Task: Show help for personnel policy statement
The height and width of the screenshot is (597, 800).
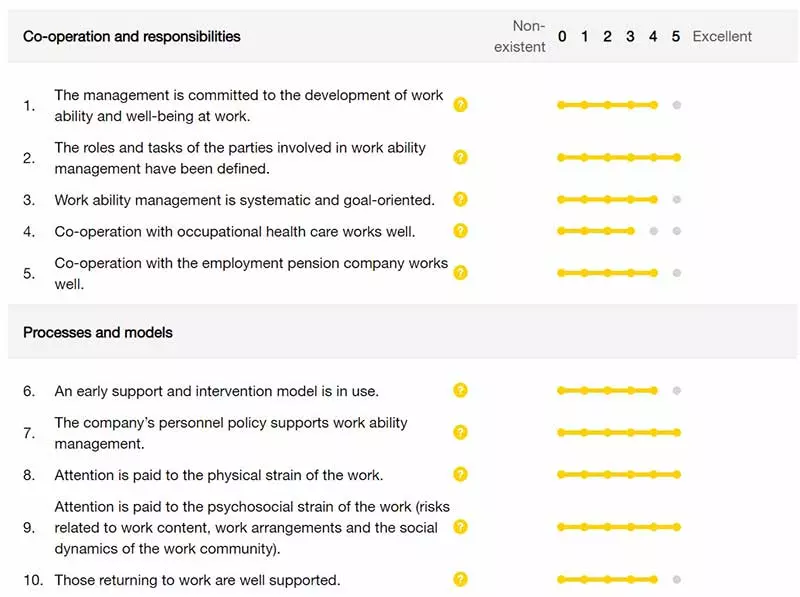Action: (460, 432)
